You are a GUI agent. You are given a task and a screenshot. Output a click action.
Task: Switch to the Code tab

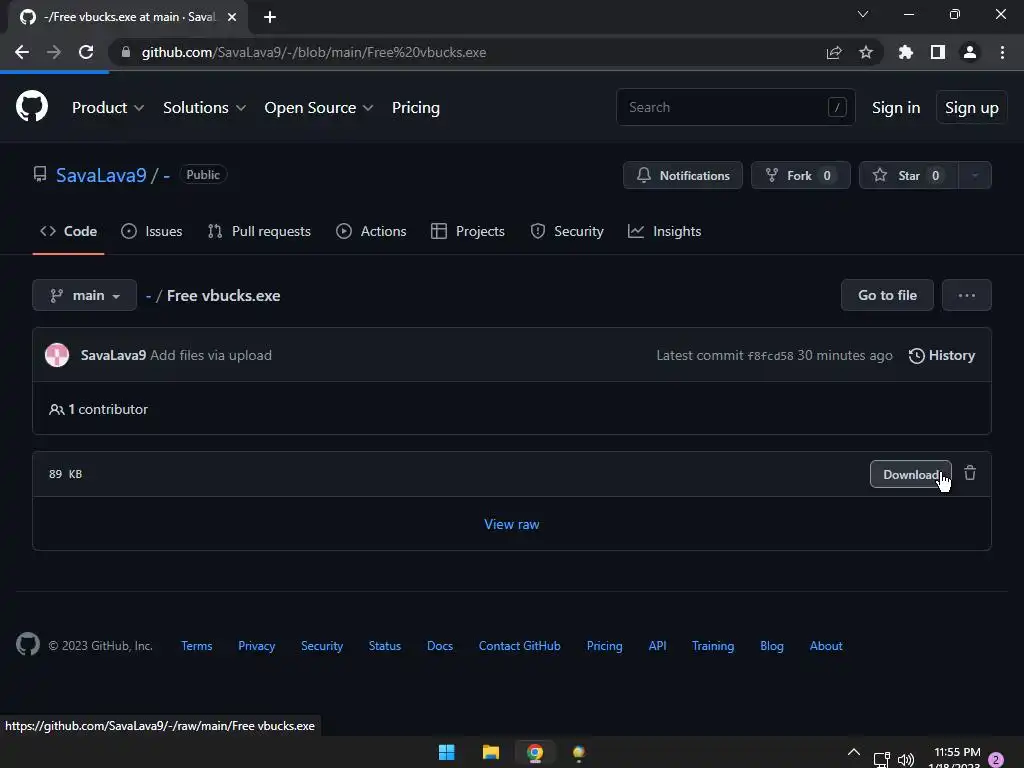[69, 231]
